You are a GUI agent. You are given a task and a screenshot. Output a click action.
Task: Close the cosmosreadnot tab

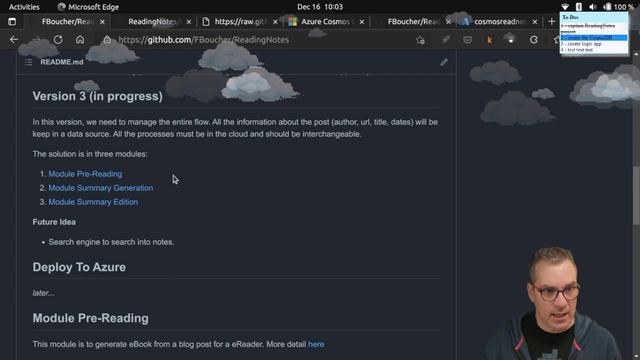[x=535, y=22]
